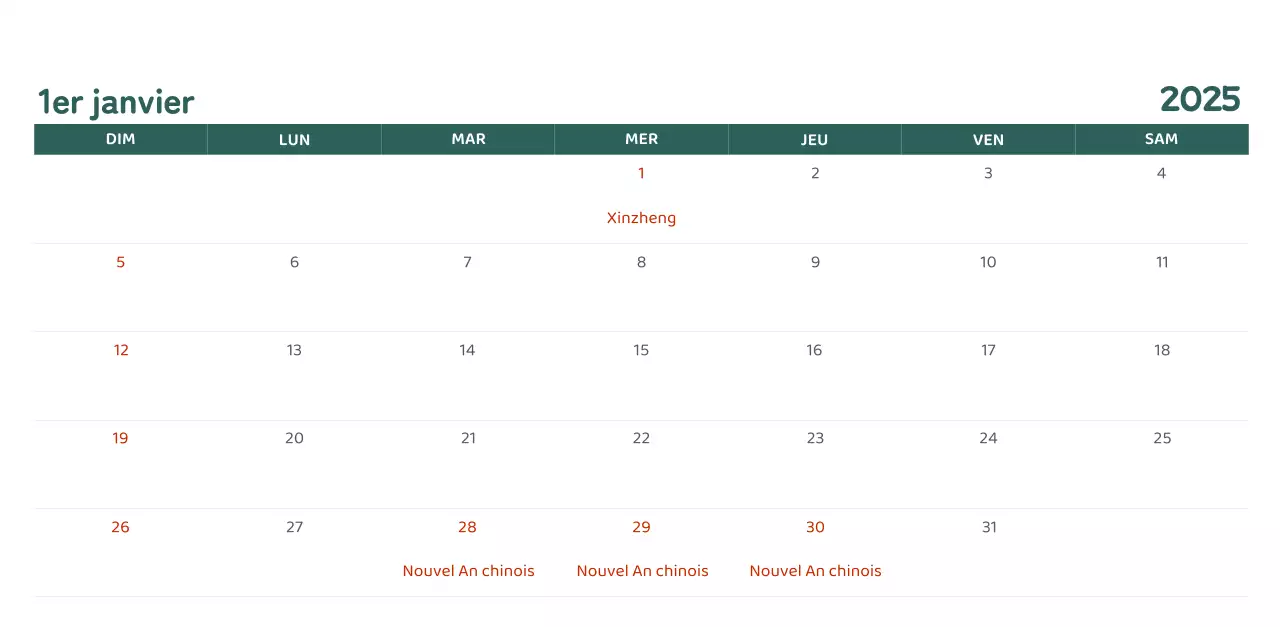1280x627 pixels.
Task: Select the 2025 year label
Action: tap(1199, 99)
